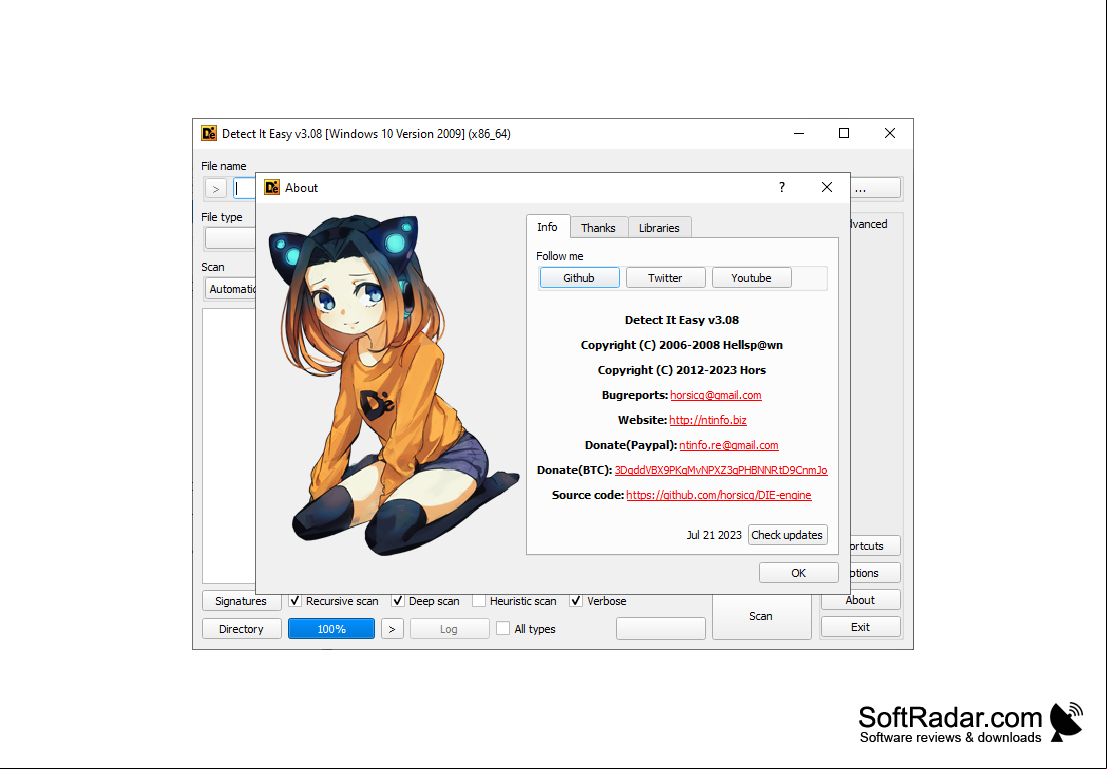Click the Log button

point(449,628)
